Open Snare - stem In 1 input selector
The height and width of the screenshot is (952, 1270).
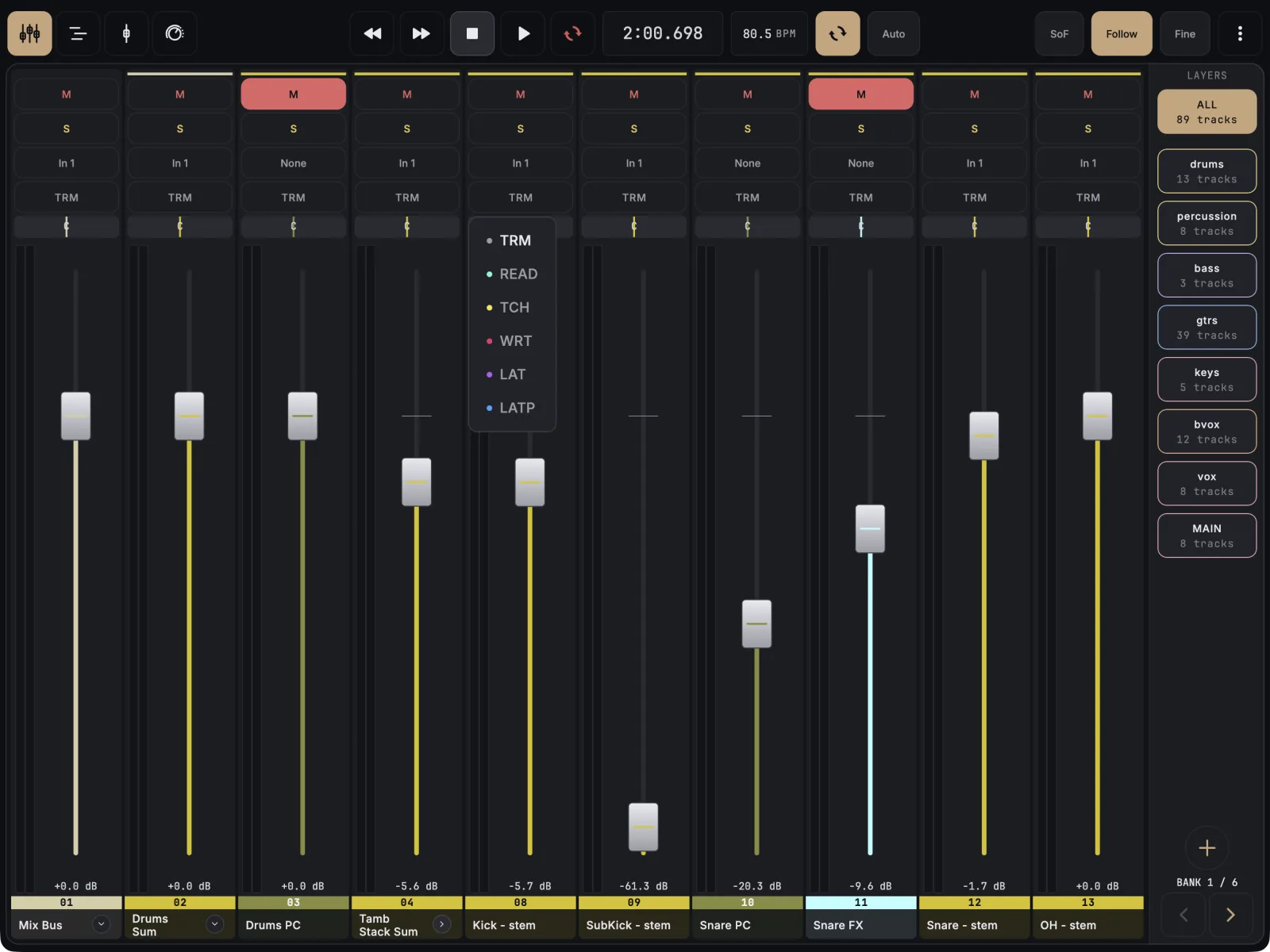(x=975, y=163)
